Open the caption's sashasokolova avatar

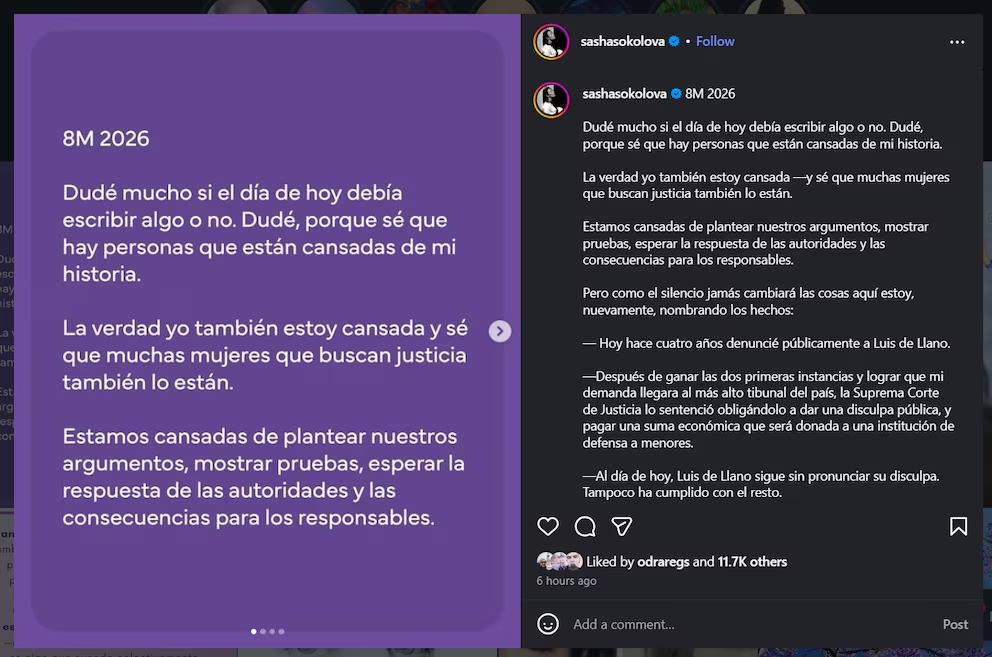[552, 100]
